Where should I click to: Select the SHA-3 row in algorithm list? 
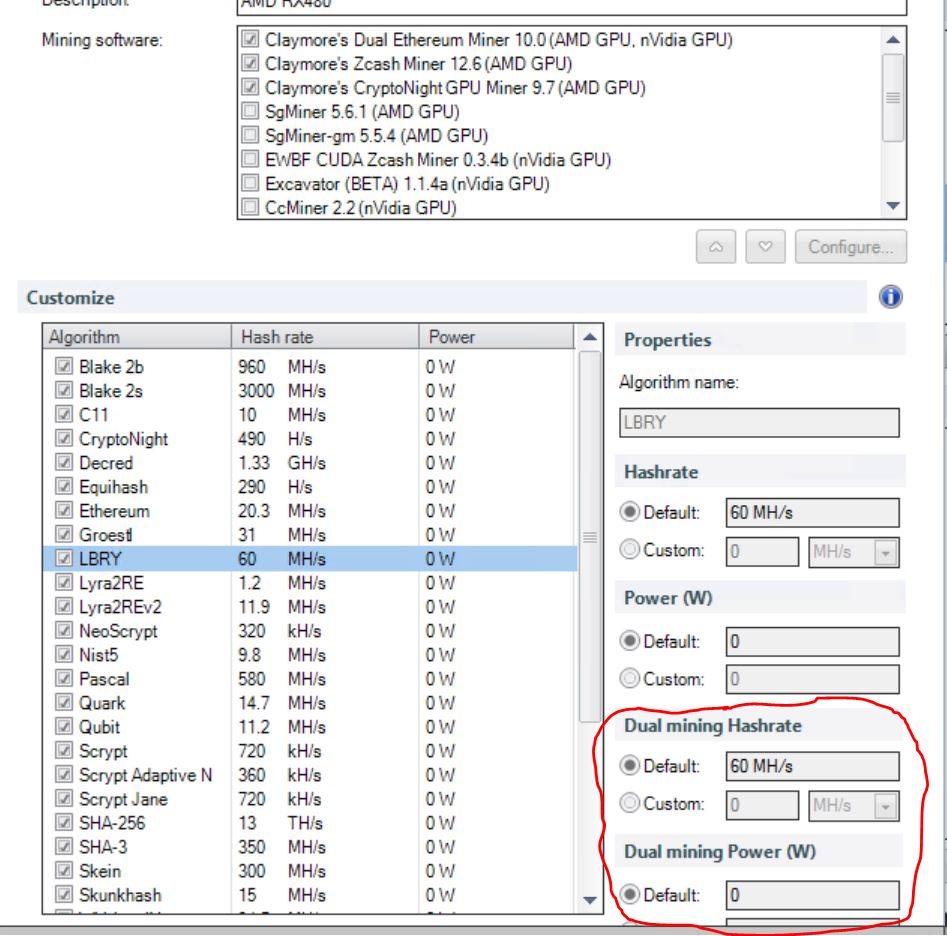[x=310, y=847]
